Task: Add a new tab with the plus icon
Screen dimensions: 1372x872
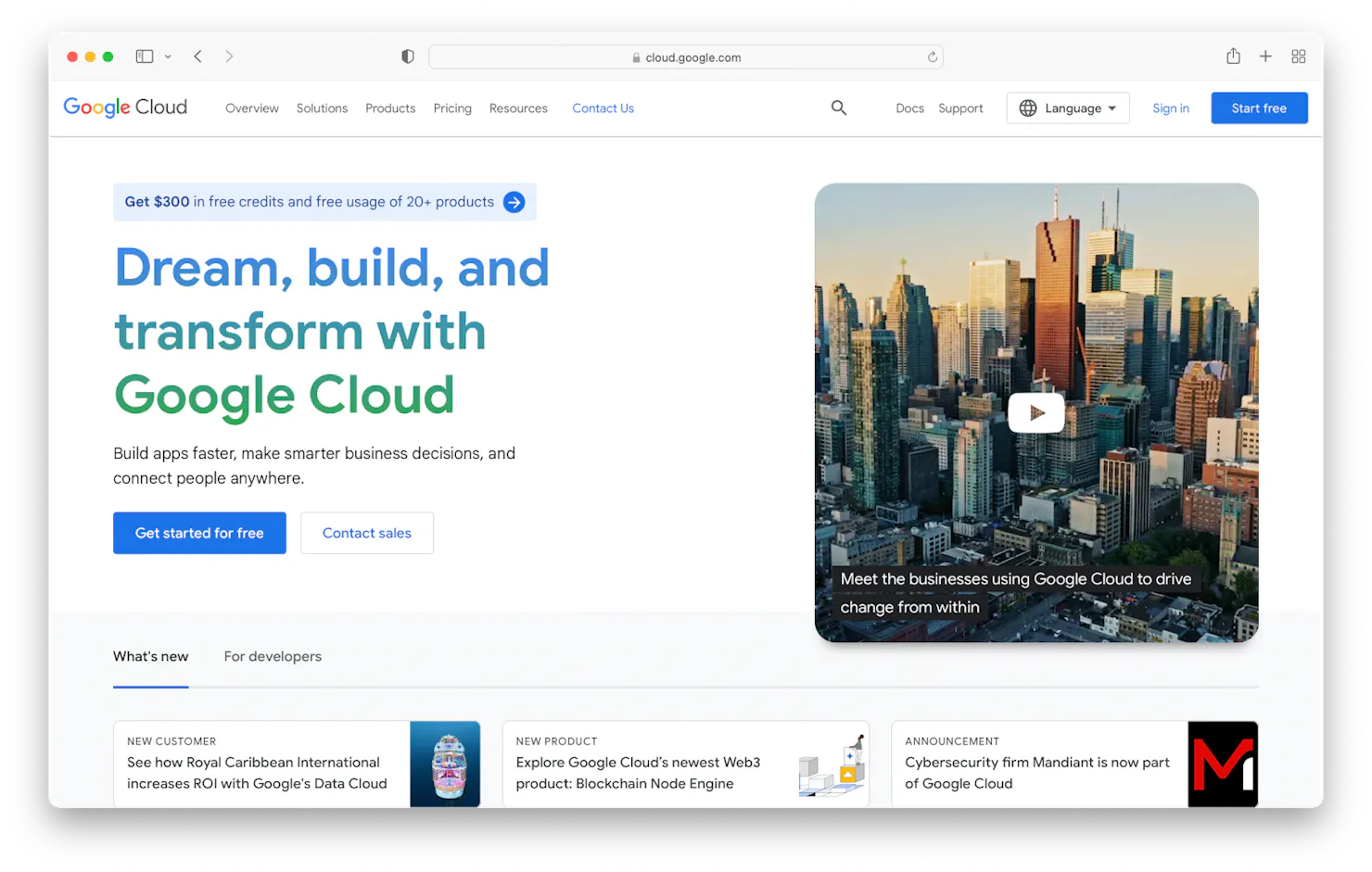Action: (1265, 57)
